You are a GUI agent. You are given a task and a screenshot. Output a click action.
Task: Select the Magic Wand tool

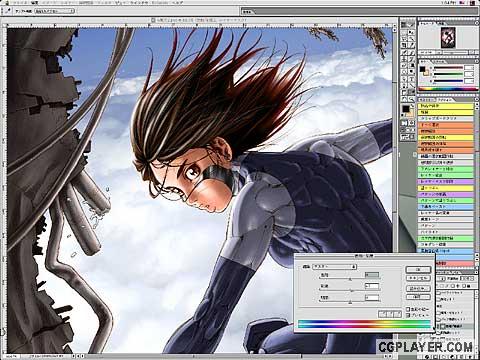412,39
